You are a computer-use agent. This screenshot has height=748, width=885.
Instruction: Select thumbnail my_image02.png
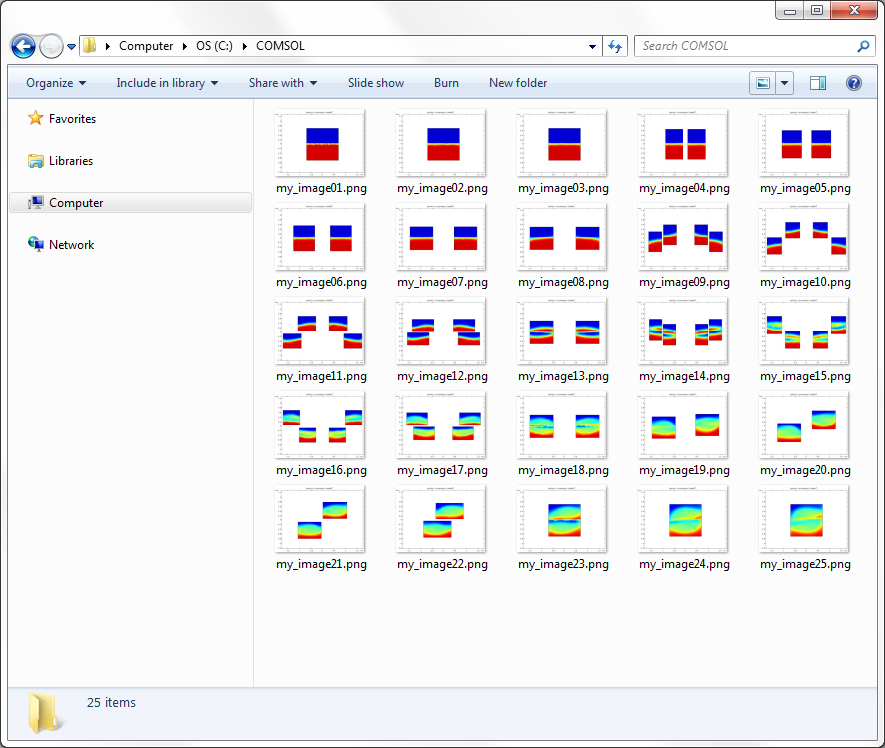[x=442, y=143]
